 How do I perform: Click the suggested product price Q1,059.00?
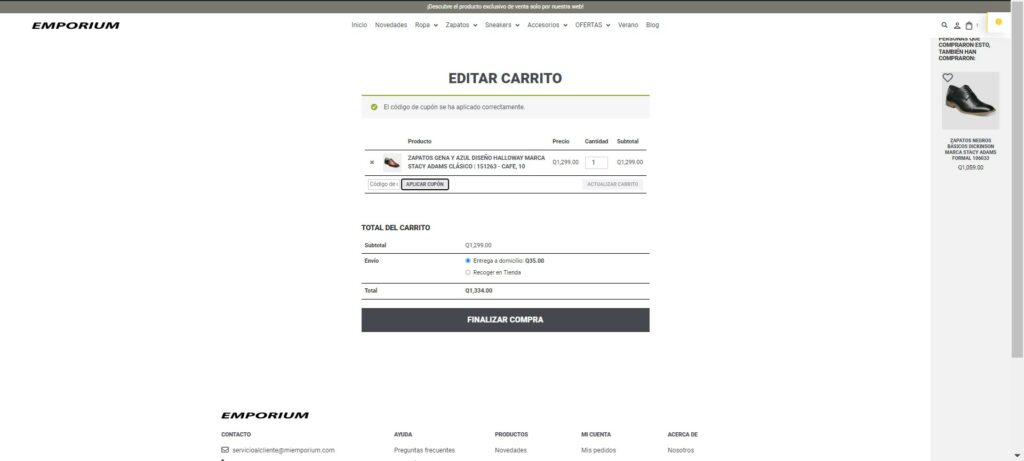click(970, 168)
